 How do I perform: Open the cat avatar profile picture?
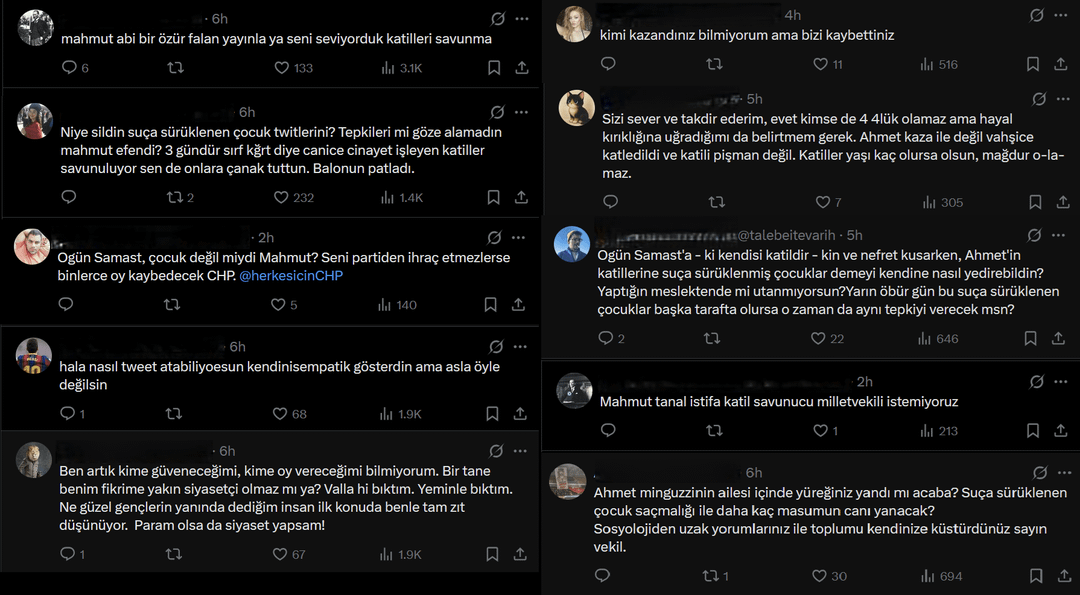[x=577, y=107]
